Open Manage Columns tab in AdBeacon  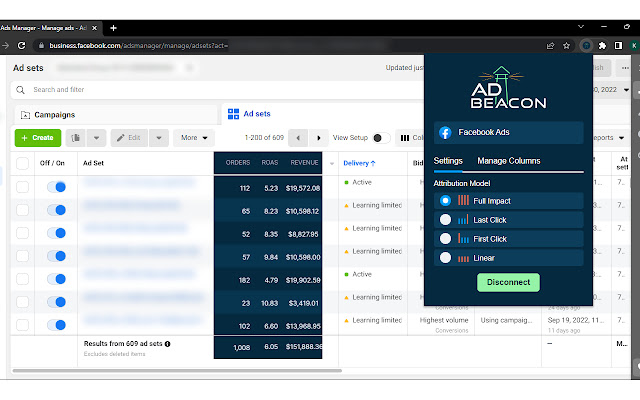[x=509, y=161]
